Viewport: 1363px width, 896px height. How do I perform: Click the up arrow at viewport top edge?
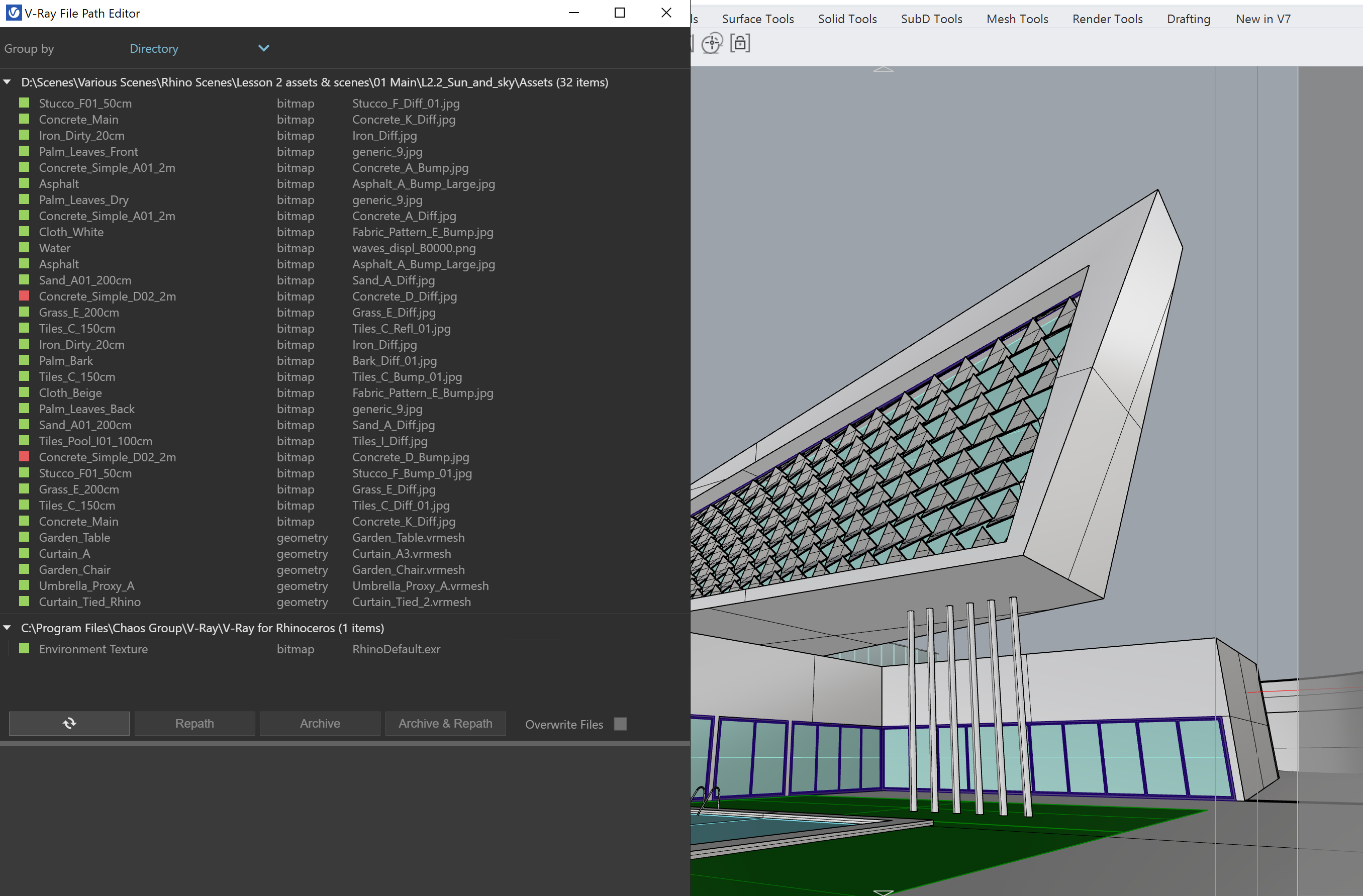pos(883,69)
